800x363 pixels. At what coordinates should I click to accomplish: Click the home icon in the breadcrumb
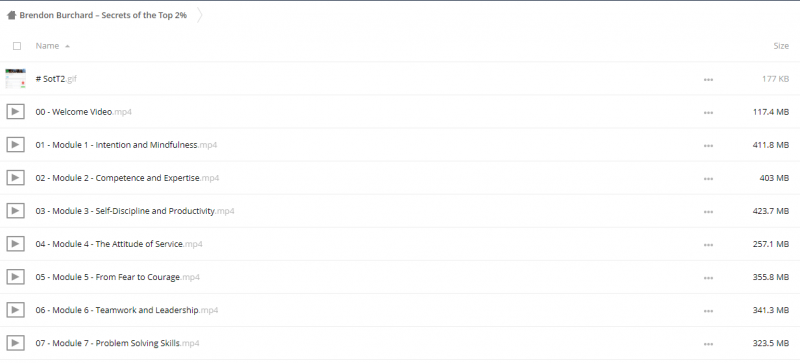coord(11,15)
